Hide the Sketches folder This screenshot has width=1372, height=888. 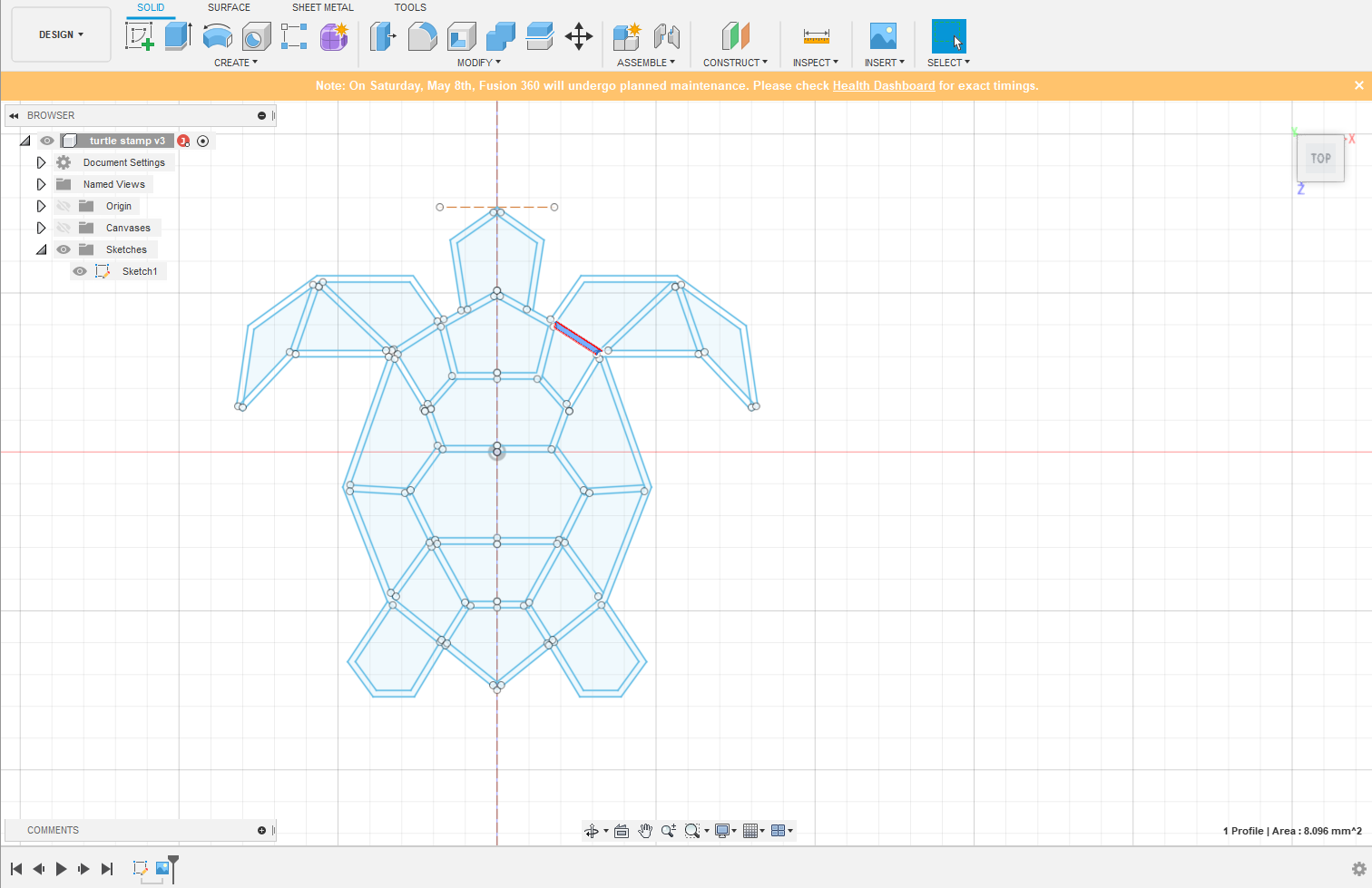64,249
